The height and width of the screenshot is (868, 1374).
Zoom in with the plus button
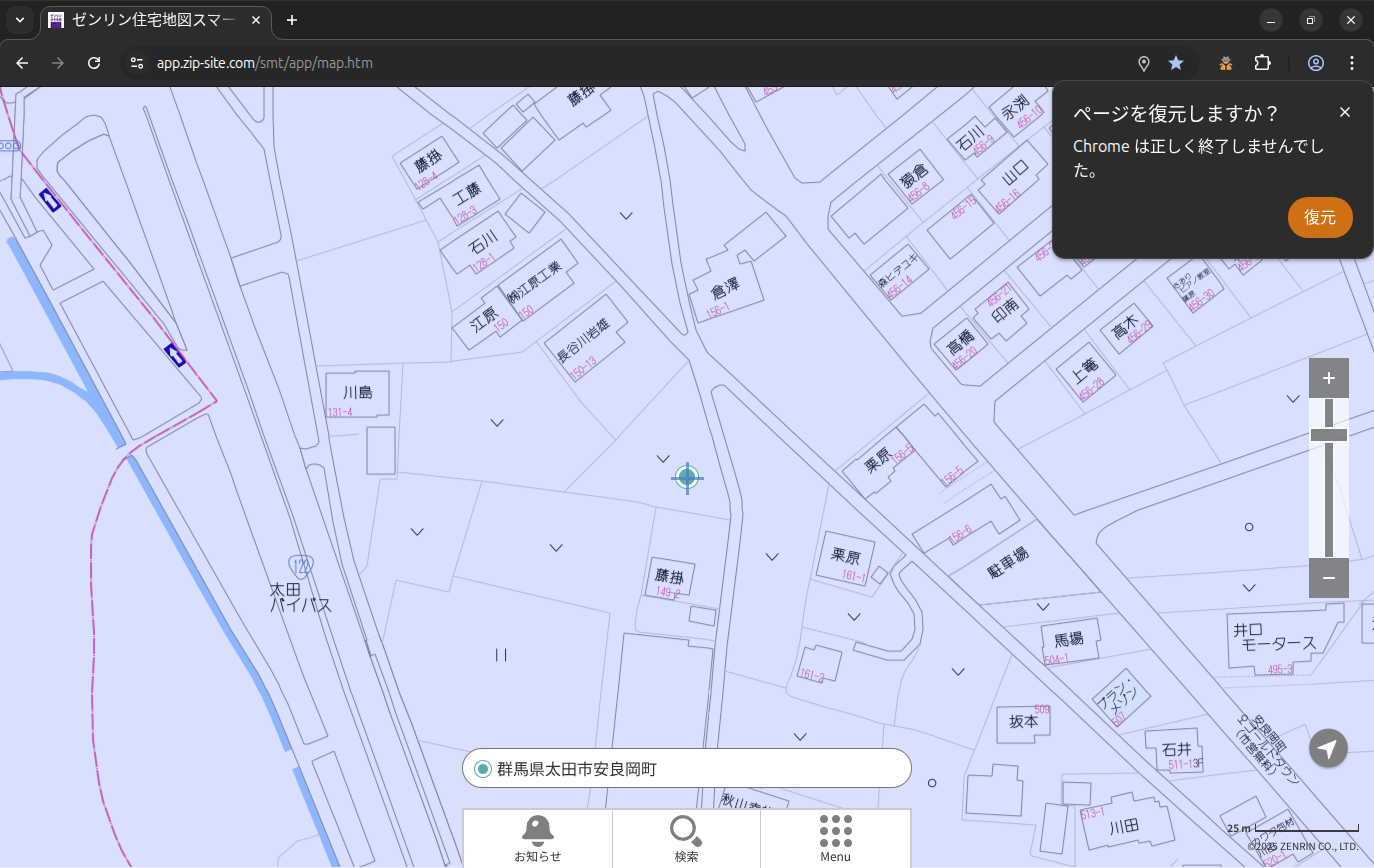pyautogui.click(x=1328, y=378)
